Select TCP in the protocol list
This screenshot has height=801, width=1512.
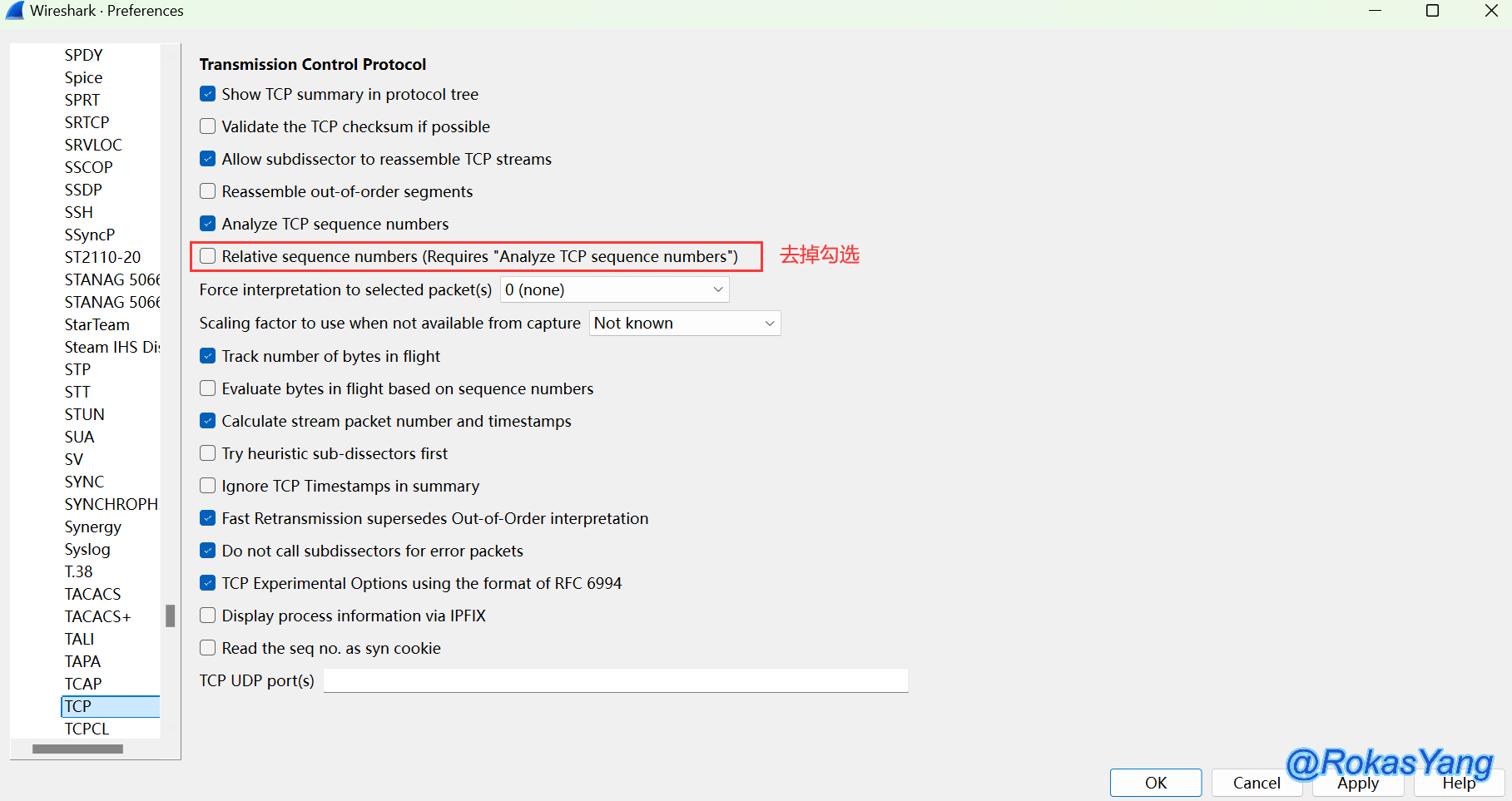(x=78, y=706)
